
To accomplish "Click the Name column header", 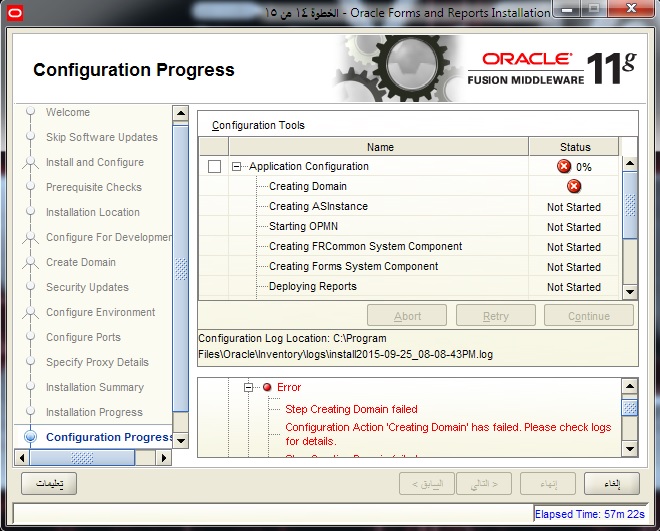I will [x=380, y=147].
